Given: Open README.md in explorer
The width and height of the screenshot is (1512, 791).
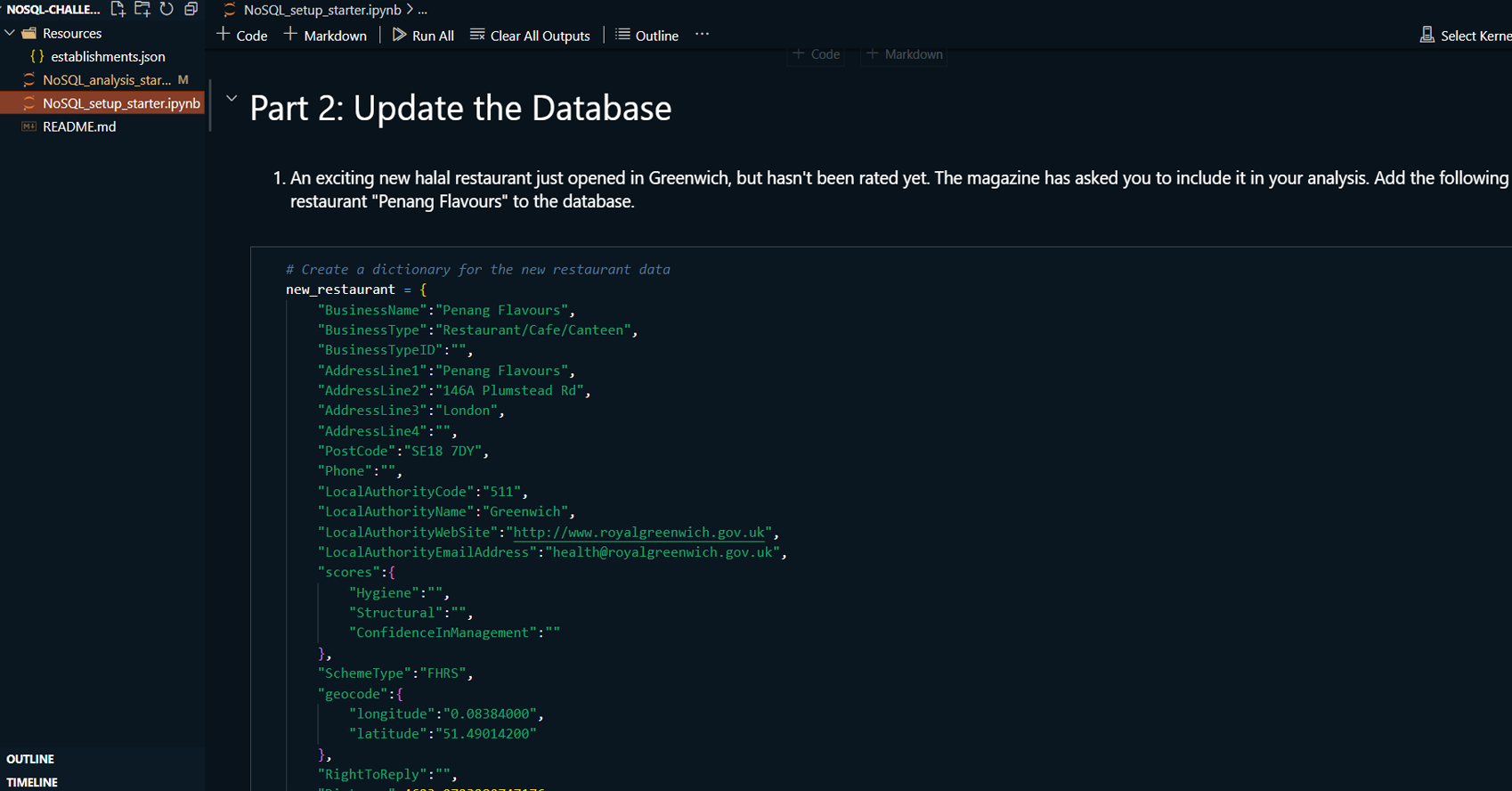Looking at the screenshot, I should (79, 126).
